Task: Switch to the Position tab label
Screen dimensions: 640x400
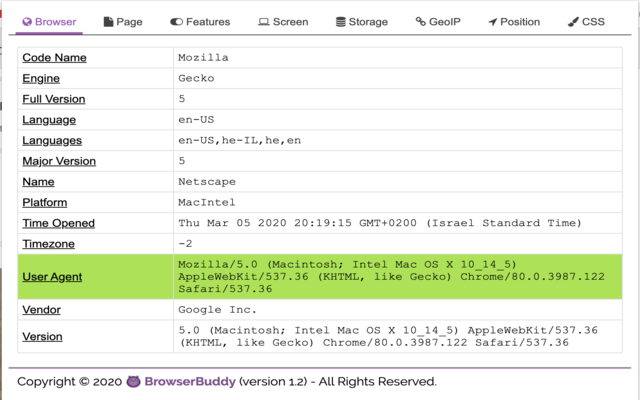Action: [520, 22]
